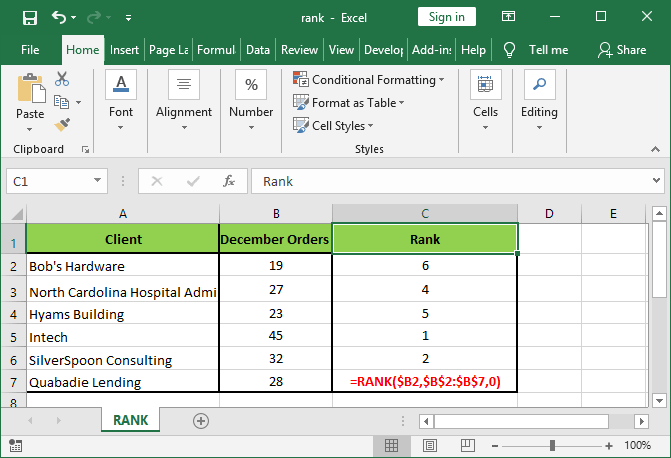Select the December Orders header cell
Image resolution: width=671 pixels, height=458 pixels.
pos(276,239)
